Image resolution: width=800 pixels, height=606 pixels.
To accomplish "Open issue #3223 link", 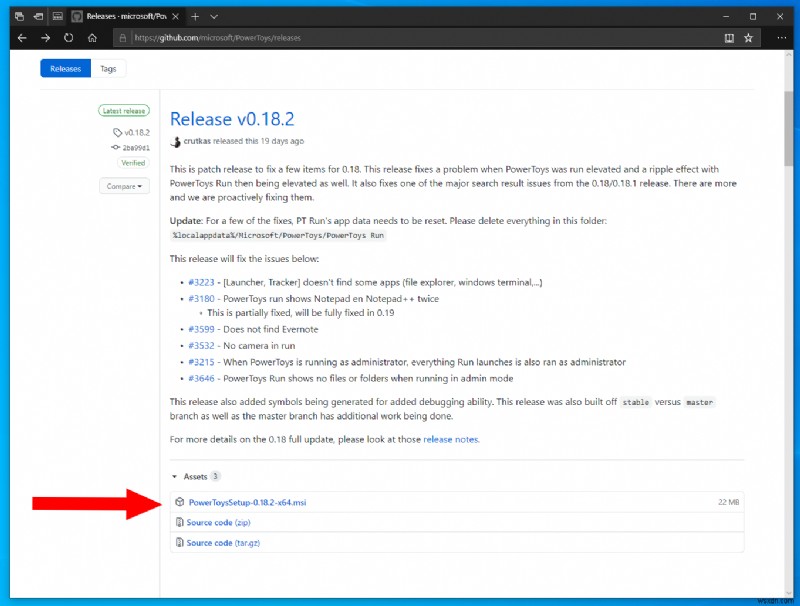I will click(x=201, y=282).
